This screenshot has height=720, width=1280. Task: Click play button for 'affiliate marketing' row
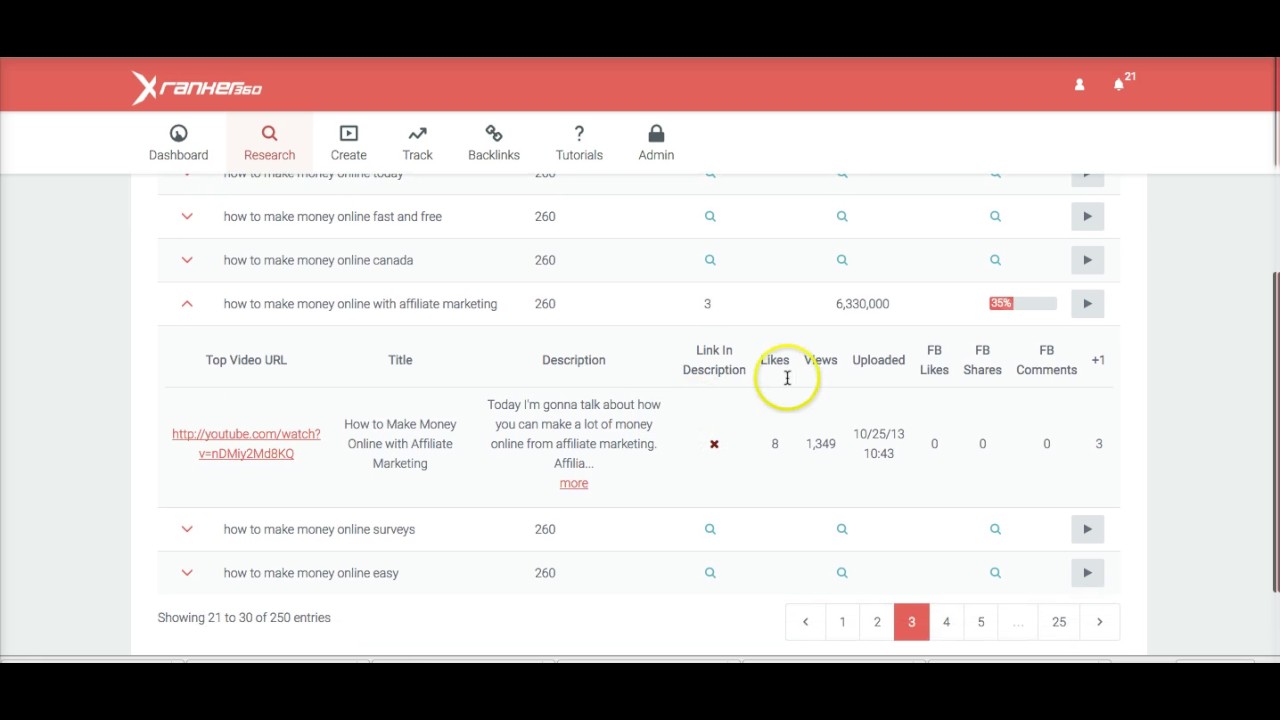pos(1087,304)
